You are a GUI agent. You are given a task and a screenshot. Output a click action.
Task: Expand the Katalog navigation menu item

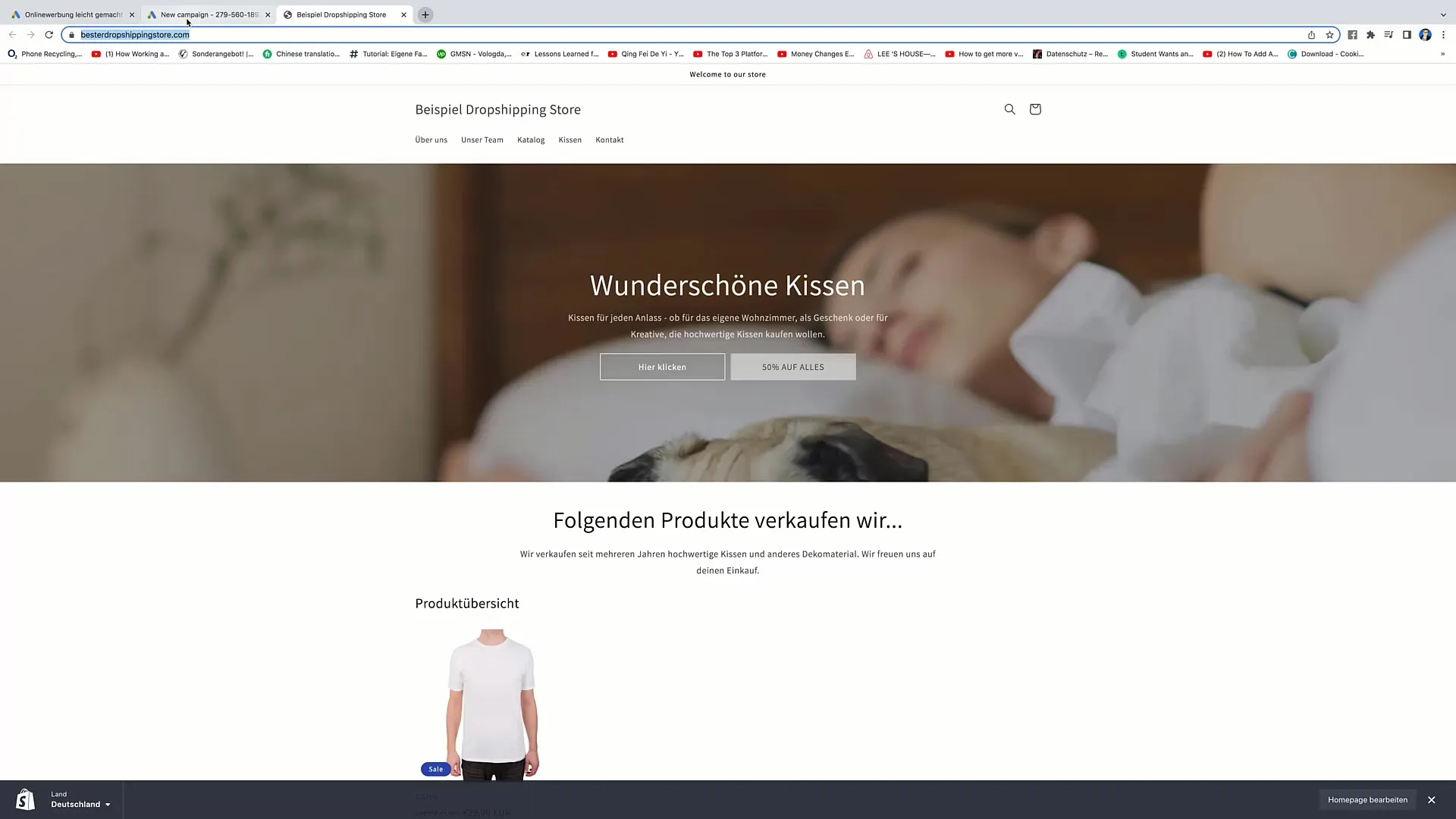pos(531,139)
